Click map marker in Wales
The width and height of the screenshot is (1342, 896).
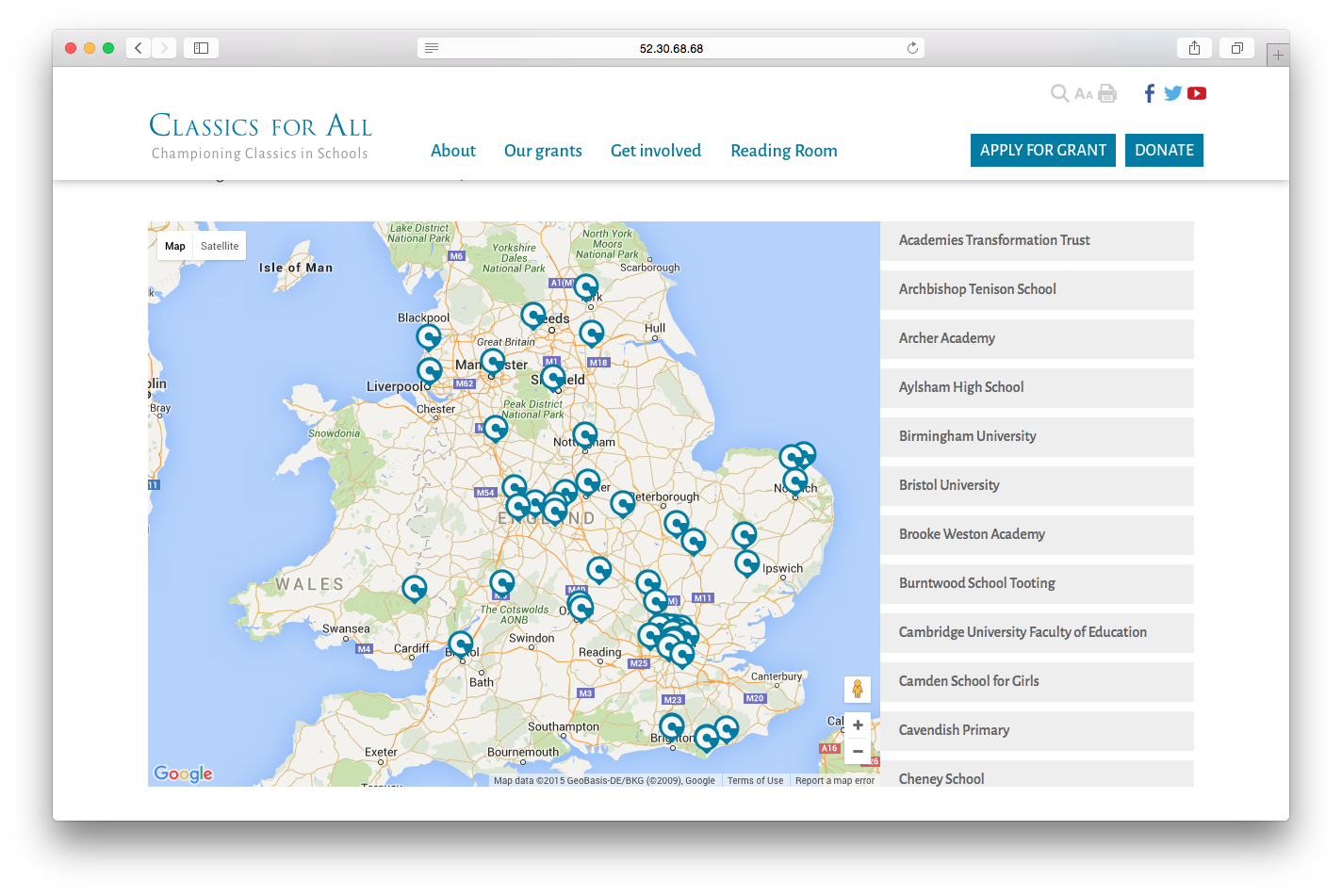(x=415, y=588)
